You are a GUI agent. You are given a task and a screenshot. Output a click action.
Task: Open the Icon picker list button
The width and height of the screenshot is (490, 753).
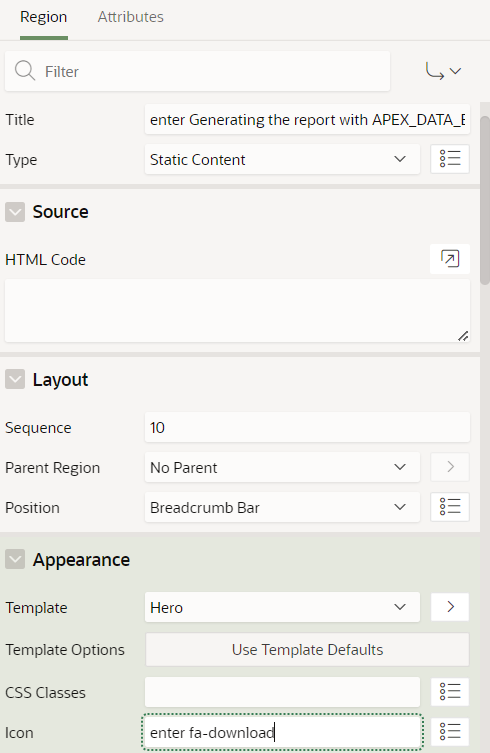click(450, 732)
